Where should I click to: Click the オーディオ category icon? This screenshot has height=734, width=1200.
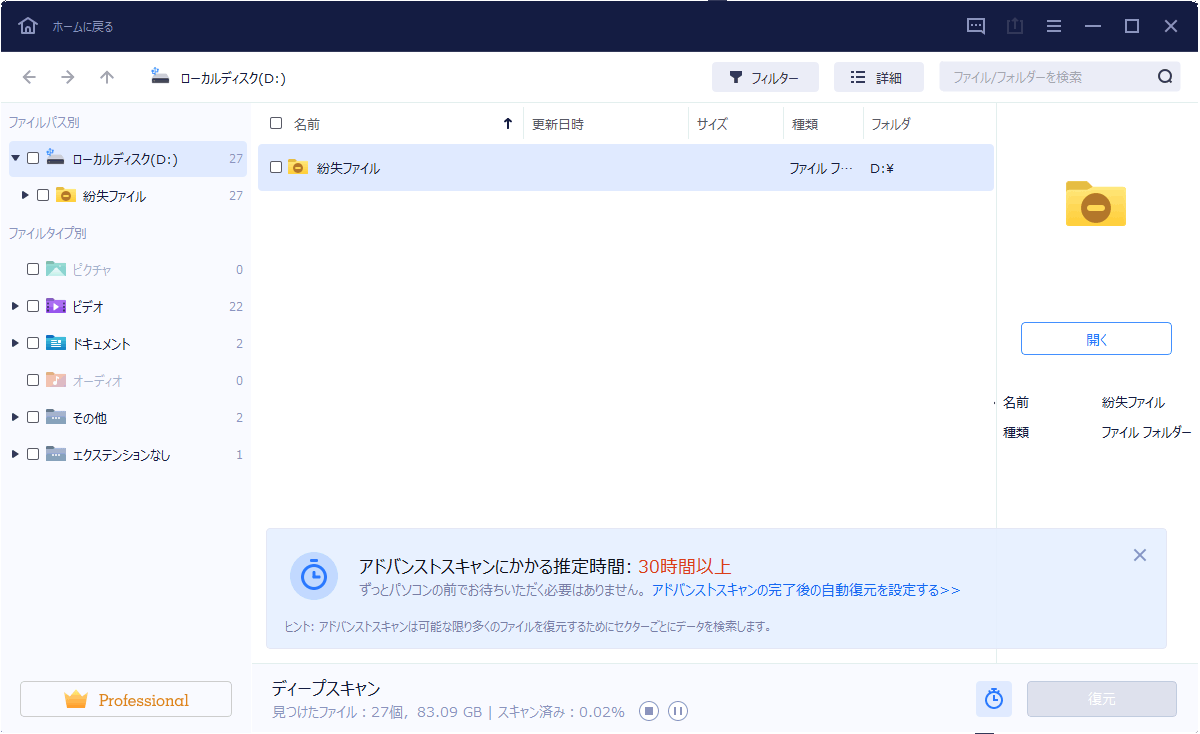pyautogui.click(x=56, y=380)
